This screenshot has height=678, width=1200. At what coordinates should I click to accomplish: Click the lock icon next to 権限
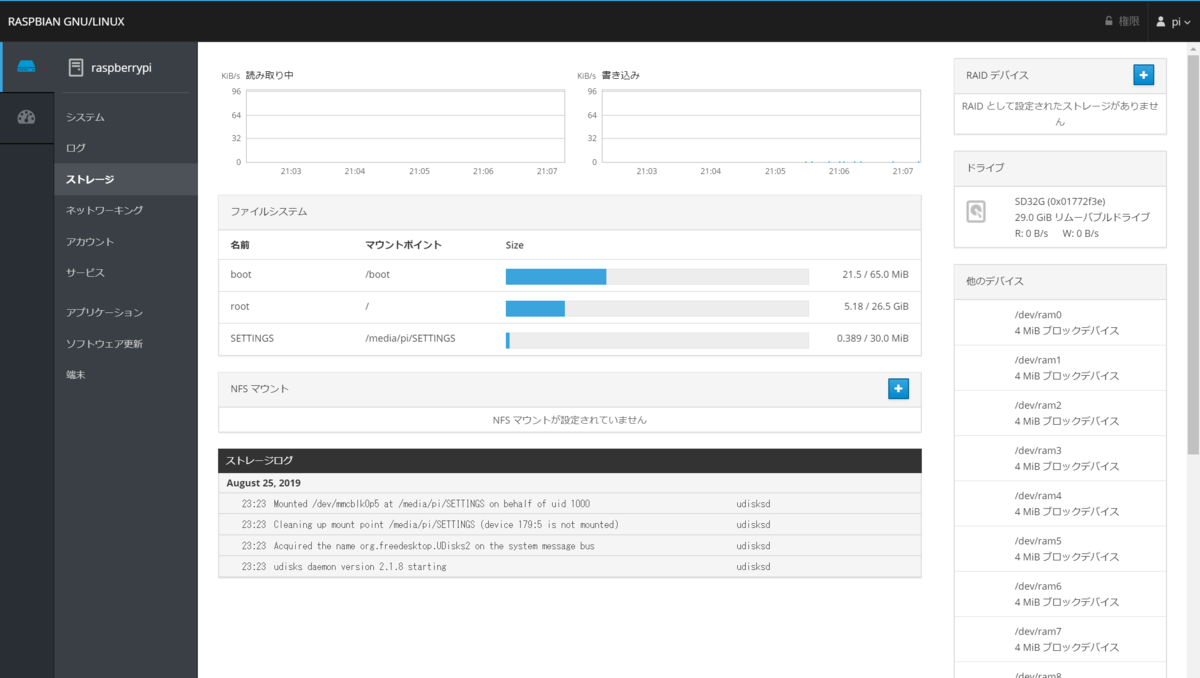pyautogui.click(x=1108, y=21)
